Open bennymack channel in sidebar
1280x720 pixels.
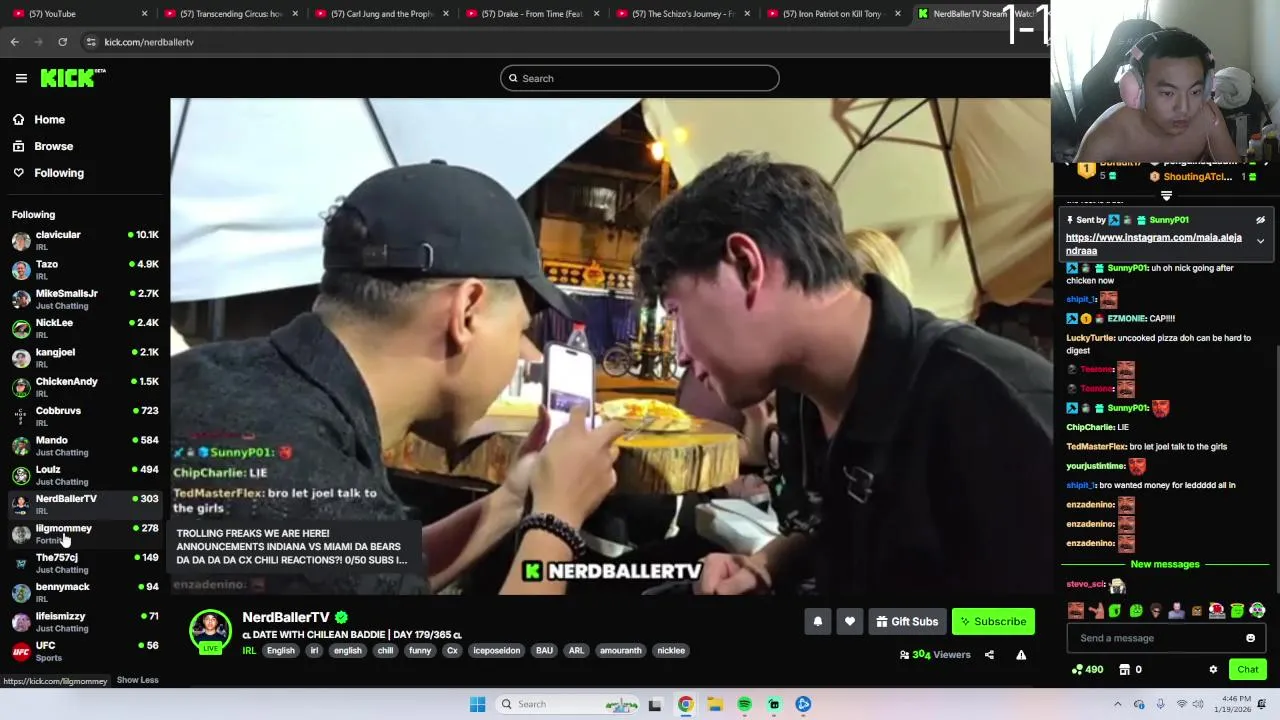[85, 592]
